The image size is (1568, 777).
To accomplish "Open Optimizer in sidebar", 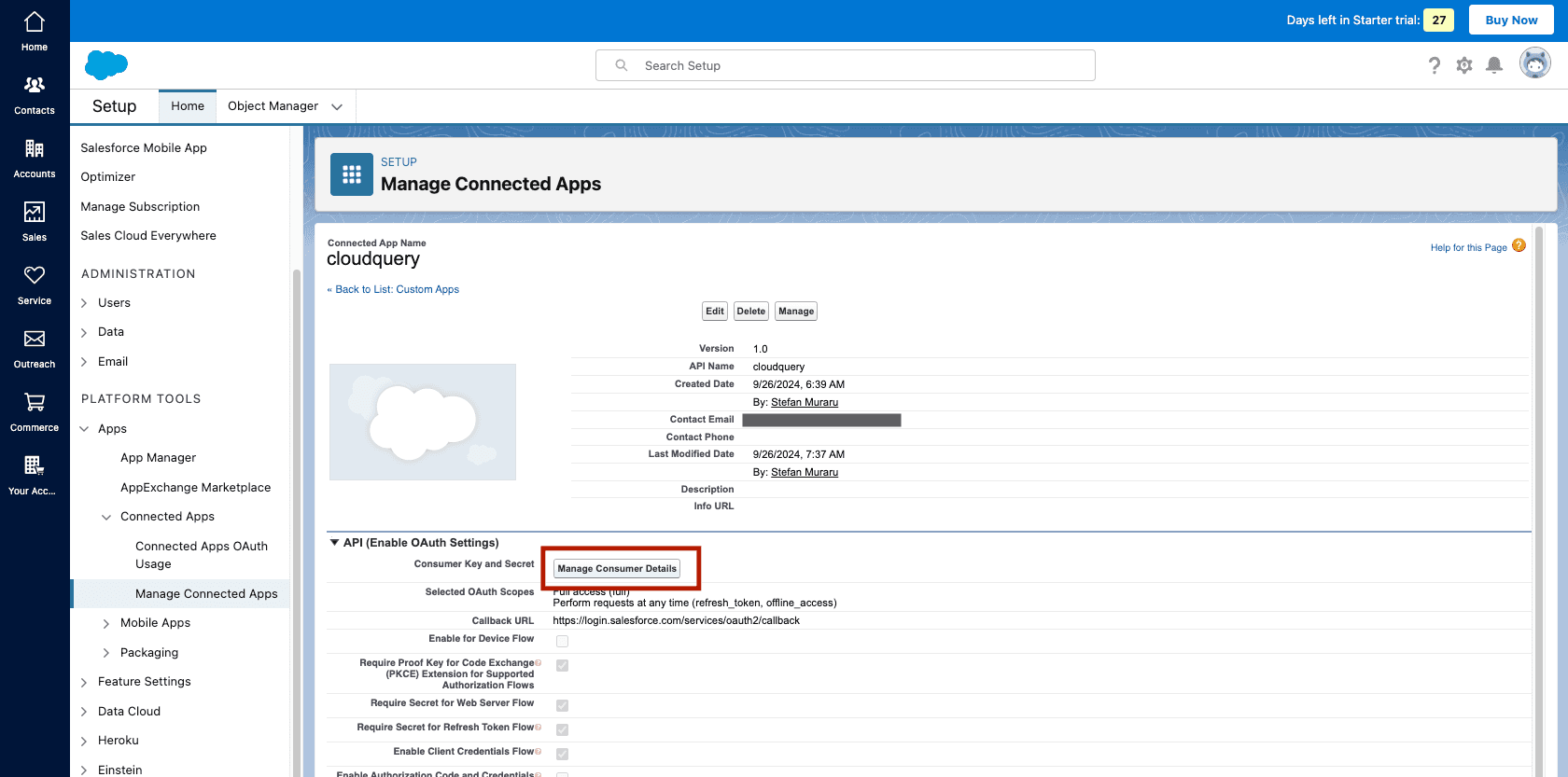I will [x=108, y=176].
